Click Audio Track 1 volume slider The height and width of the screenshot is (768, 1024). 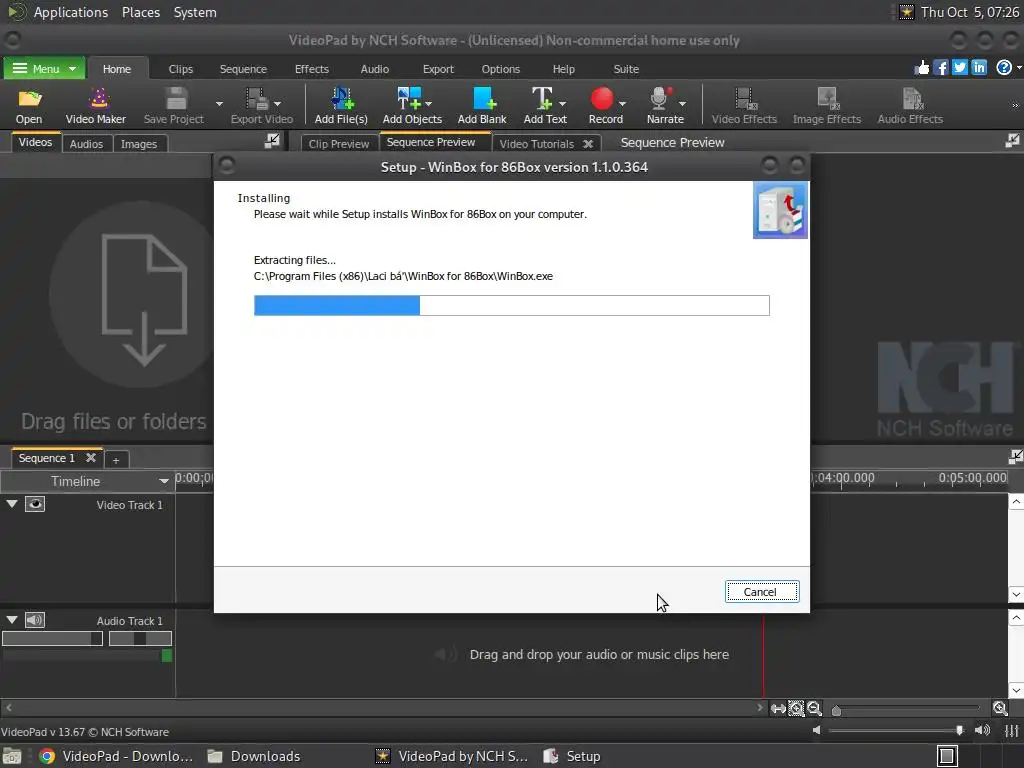pos(52,639)
